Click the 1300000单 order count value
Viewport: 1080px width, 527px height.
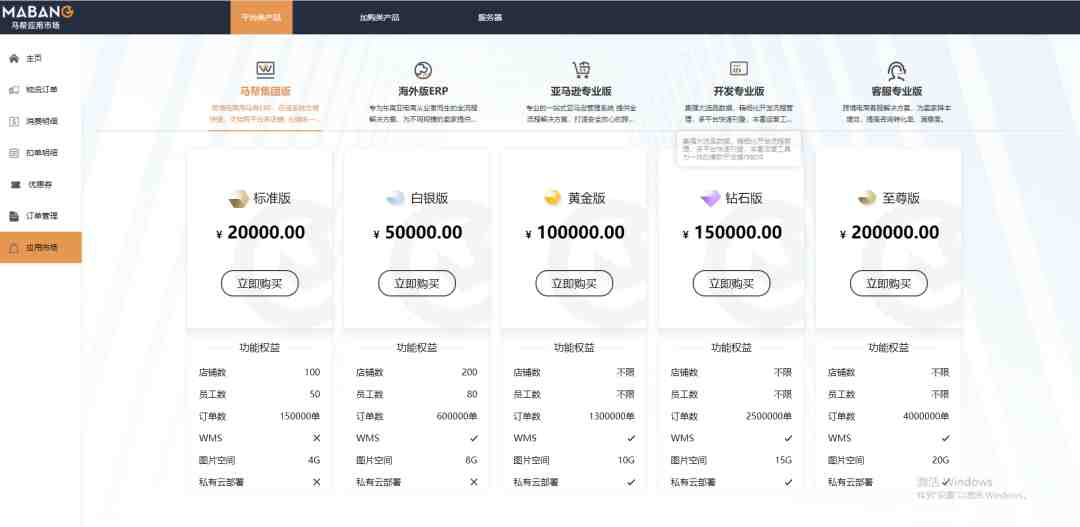pyautogui.click(x=612, y=416)
